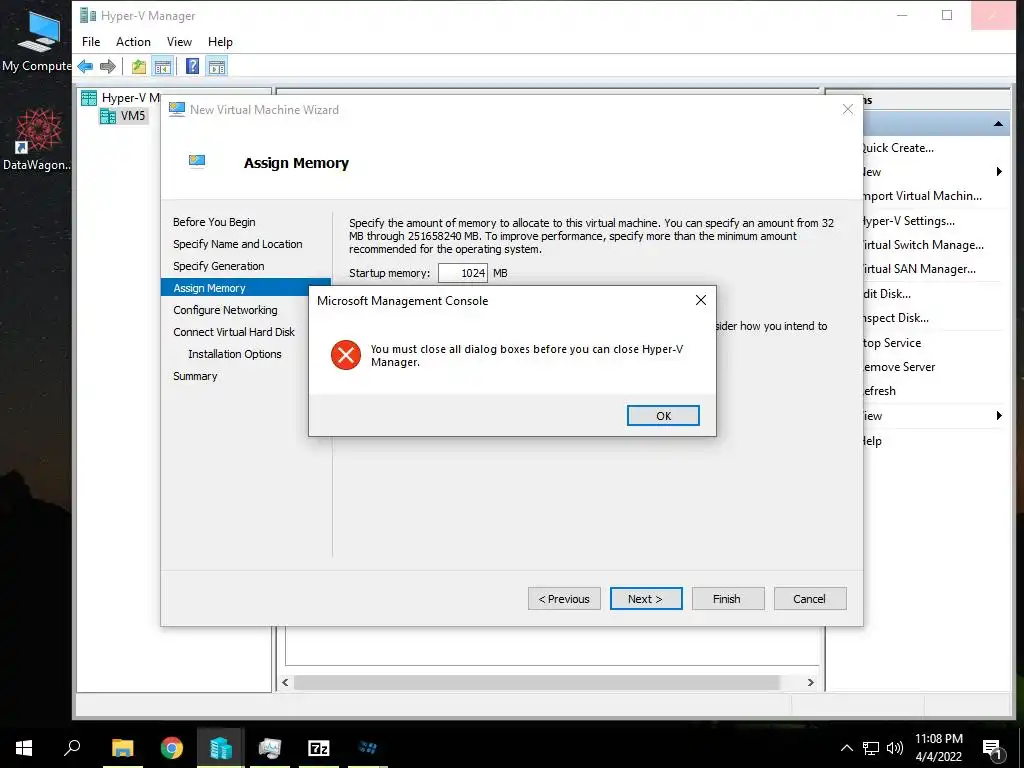The width and height of the screenshot is (1024, 768).
Task: Click OK in the Microsoft Management Console dialog
Action: [x=663, y=416]
